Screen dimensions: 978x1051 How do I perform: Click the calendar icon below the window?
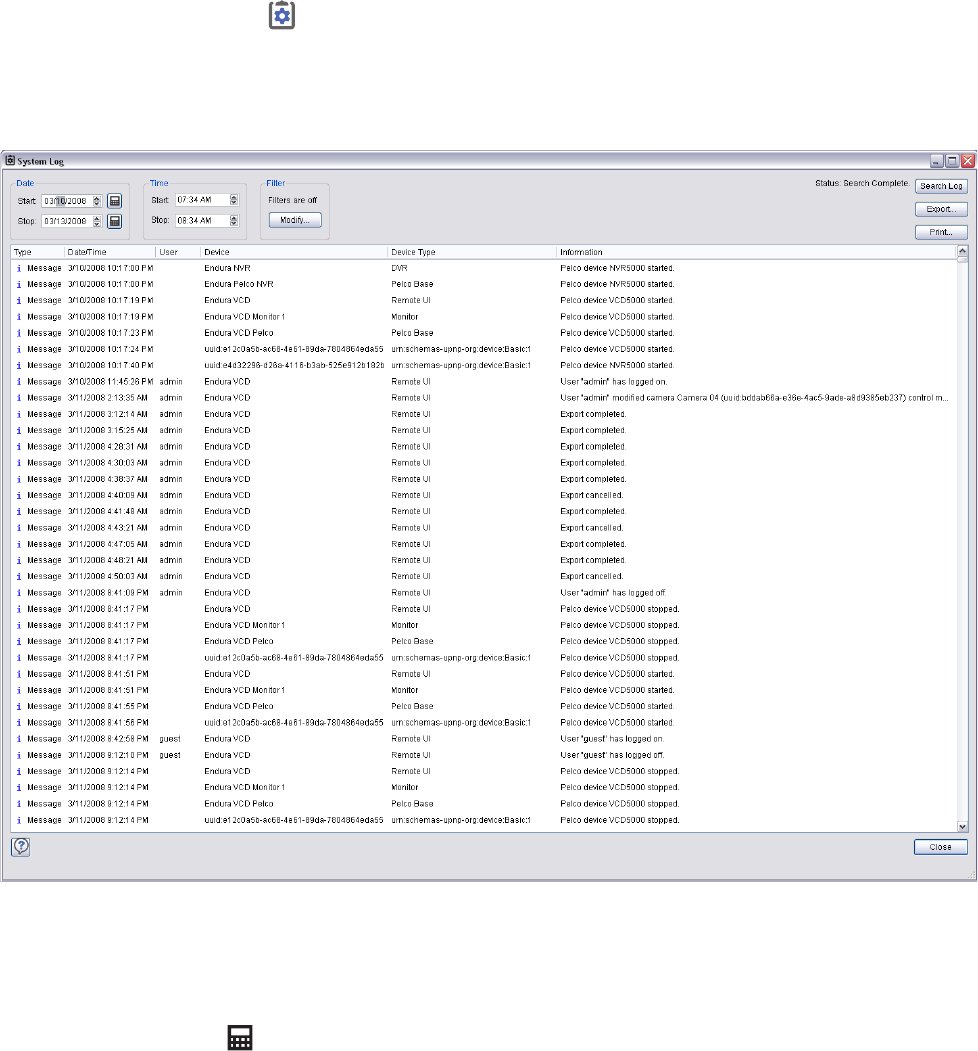click(240, 1037)
